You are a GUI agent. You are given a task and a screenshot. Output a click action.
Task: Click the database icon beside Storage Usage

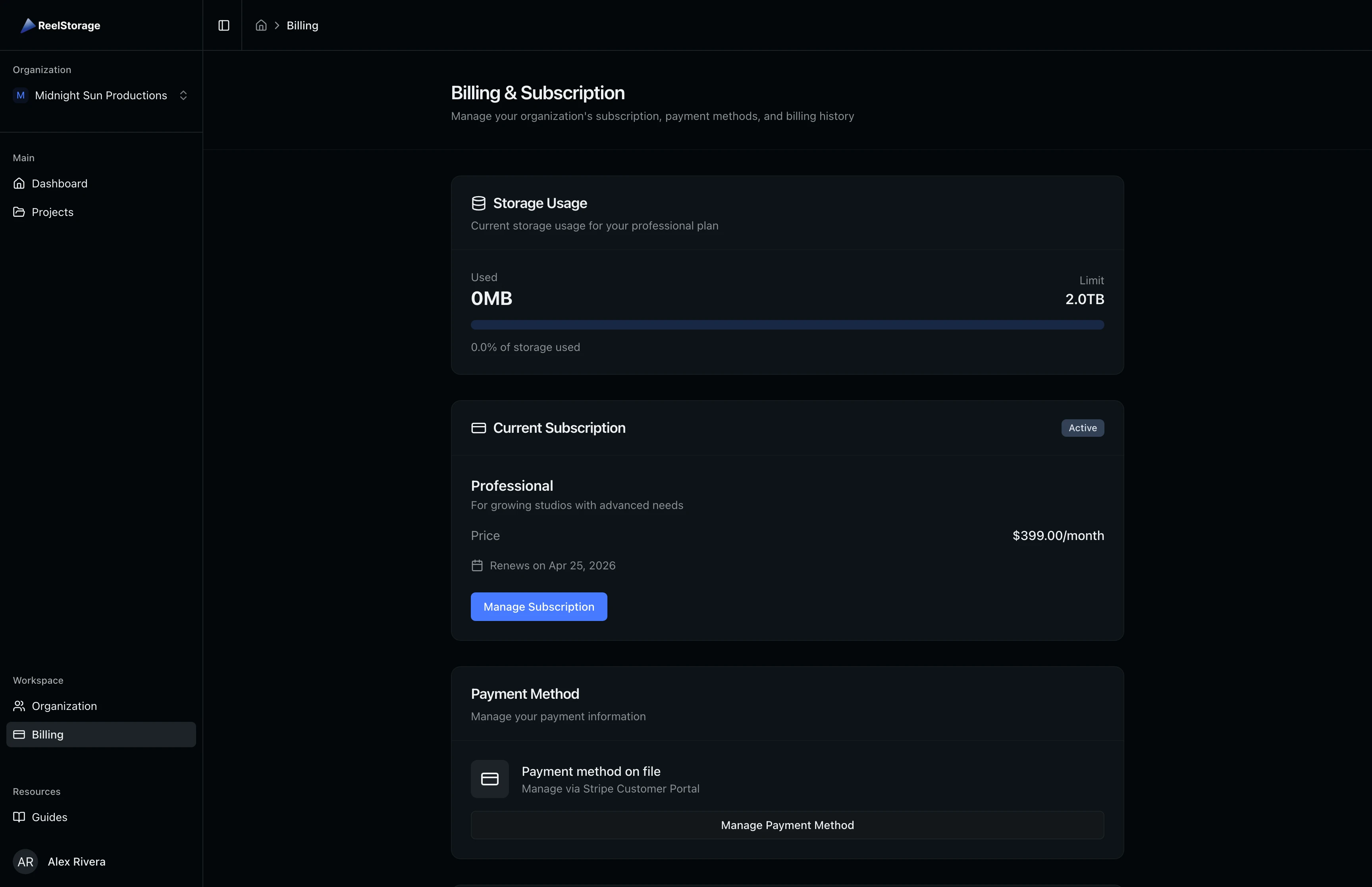(x=478, y=203)
